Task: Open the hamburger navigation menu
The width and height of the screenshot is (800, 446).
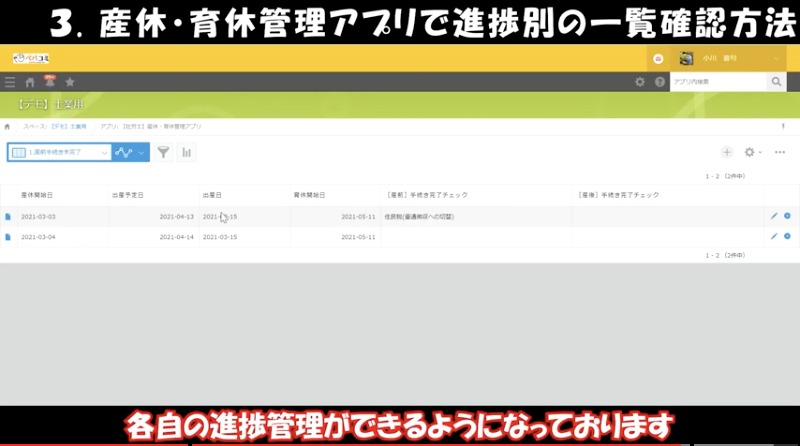Action: pyautogui.click(x=10, y=82)
